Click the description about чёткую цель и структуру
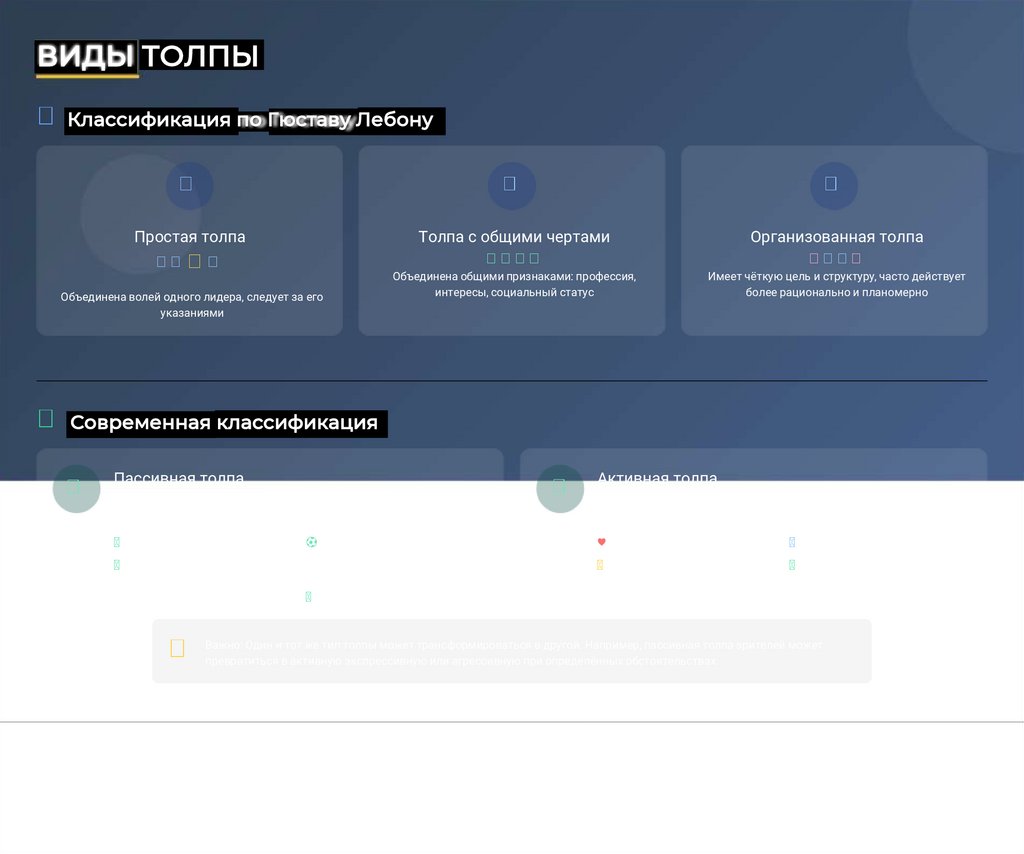 click(837, 285)
